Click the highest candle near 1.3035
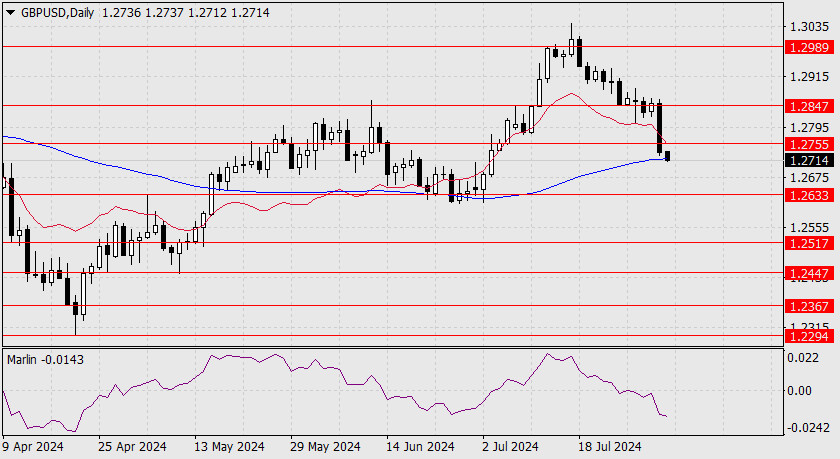The image size is (840, 459). (x=572, y=46)
